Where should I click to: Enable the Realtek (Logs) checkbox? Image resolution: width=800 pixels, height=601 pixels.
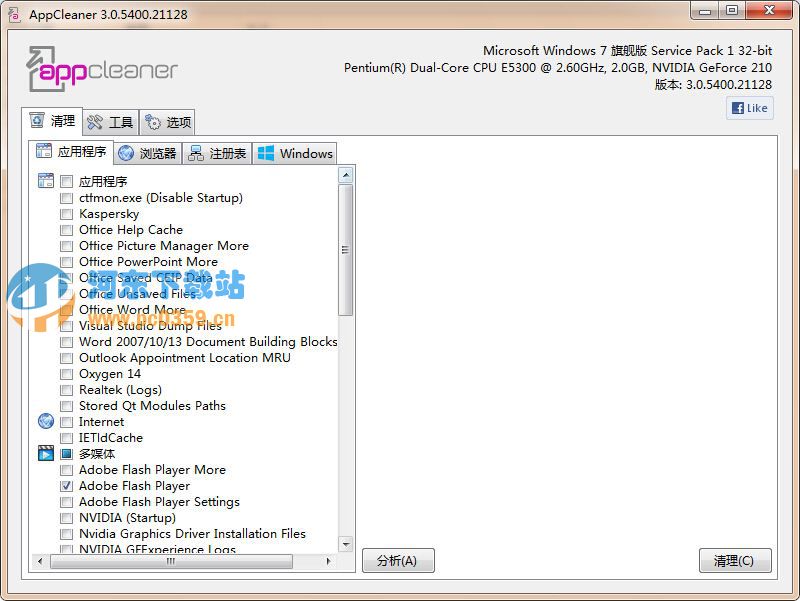click(66, 390)
